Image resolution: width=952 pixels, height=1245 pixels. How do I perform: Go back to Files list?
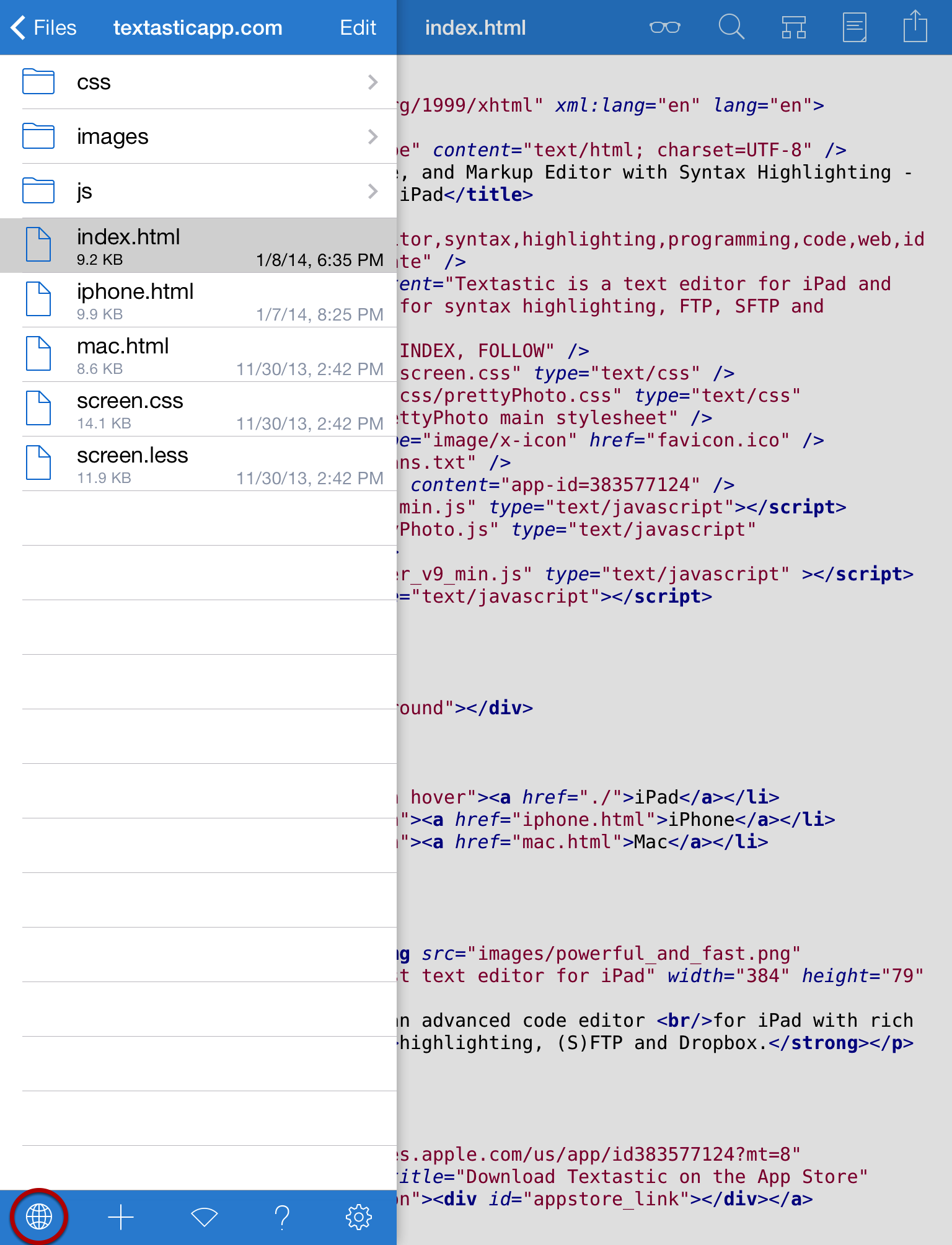[x=43, y=27]
